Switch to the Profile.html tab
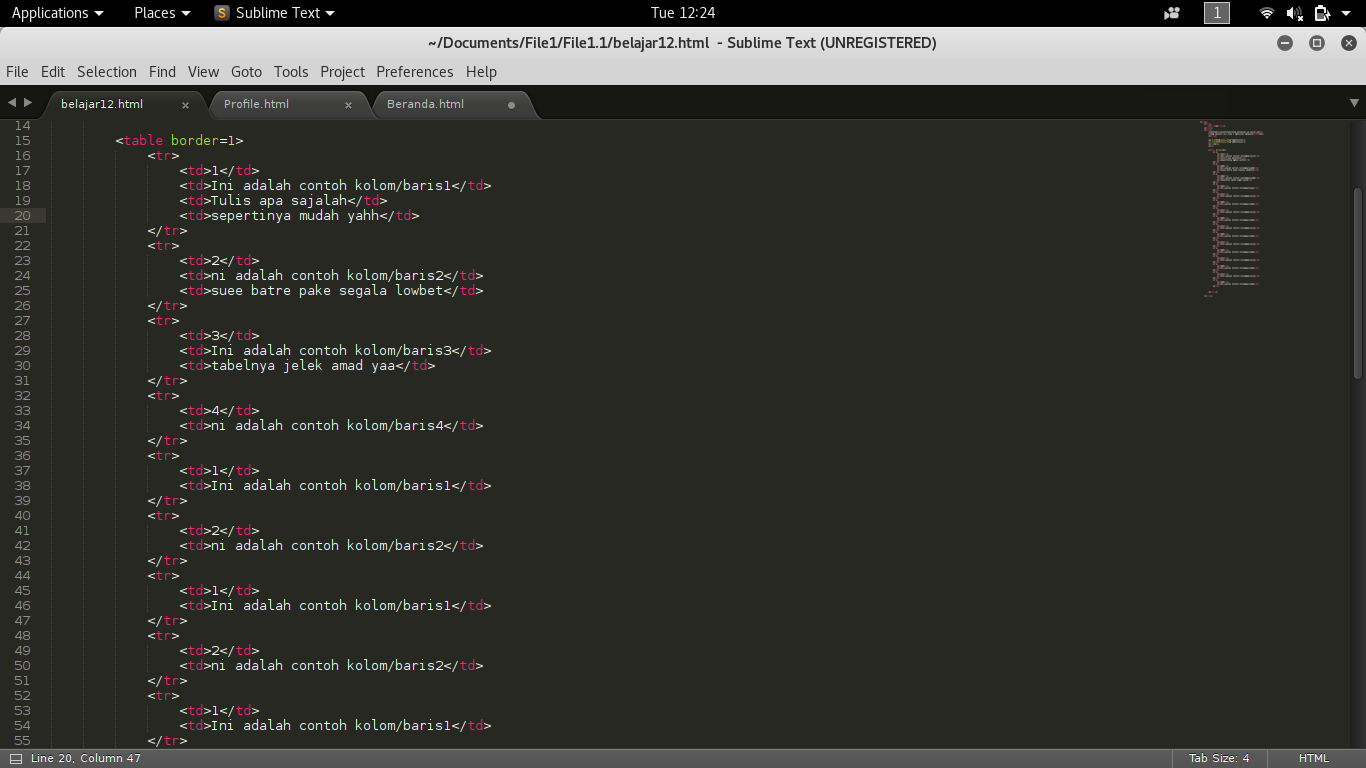 coord(256,103)
